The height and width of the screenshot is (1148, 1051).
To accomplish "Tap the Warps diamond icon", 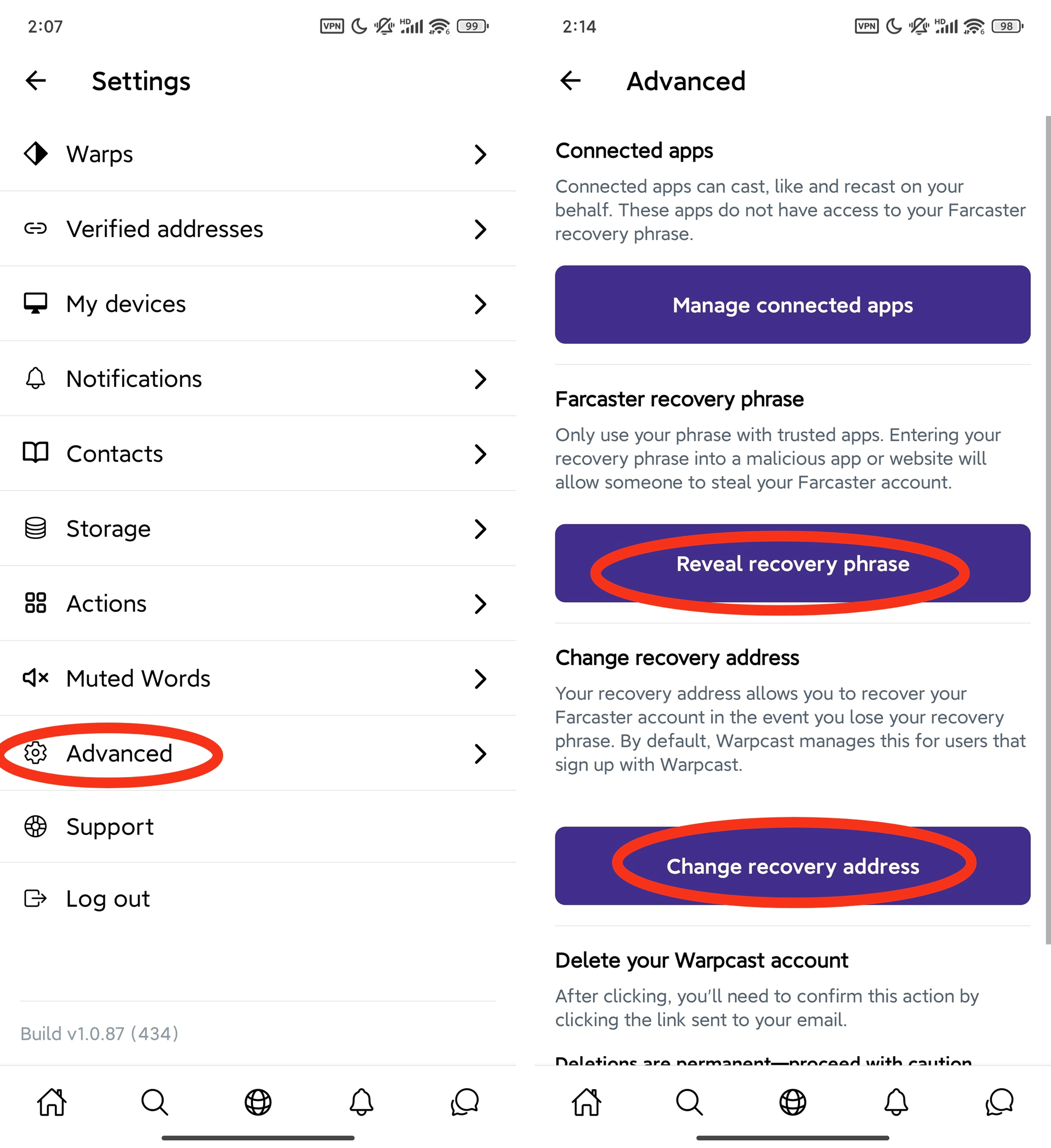I will pos(36,154).
